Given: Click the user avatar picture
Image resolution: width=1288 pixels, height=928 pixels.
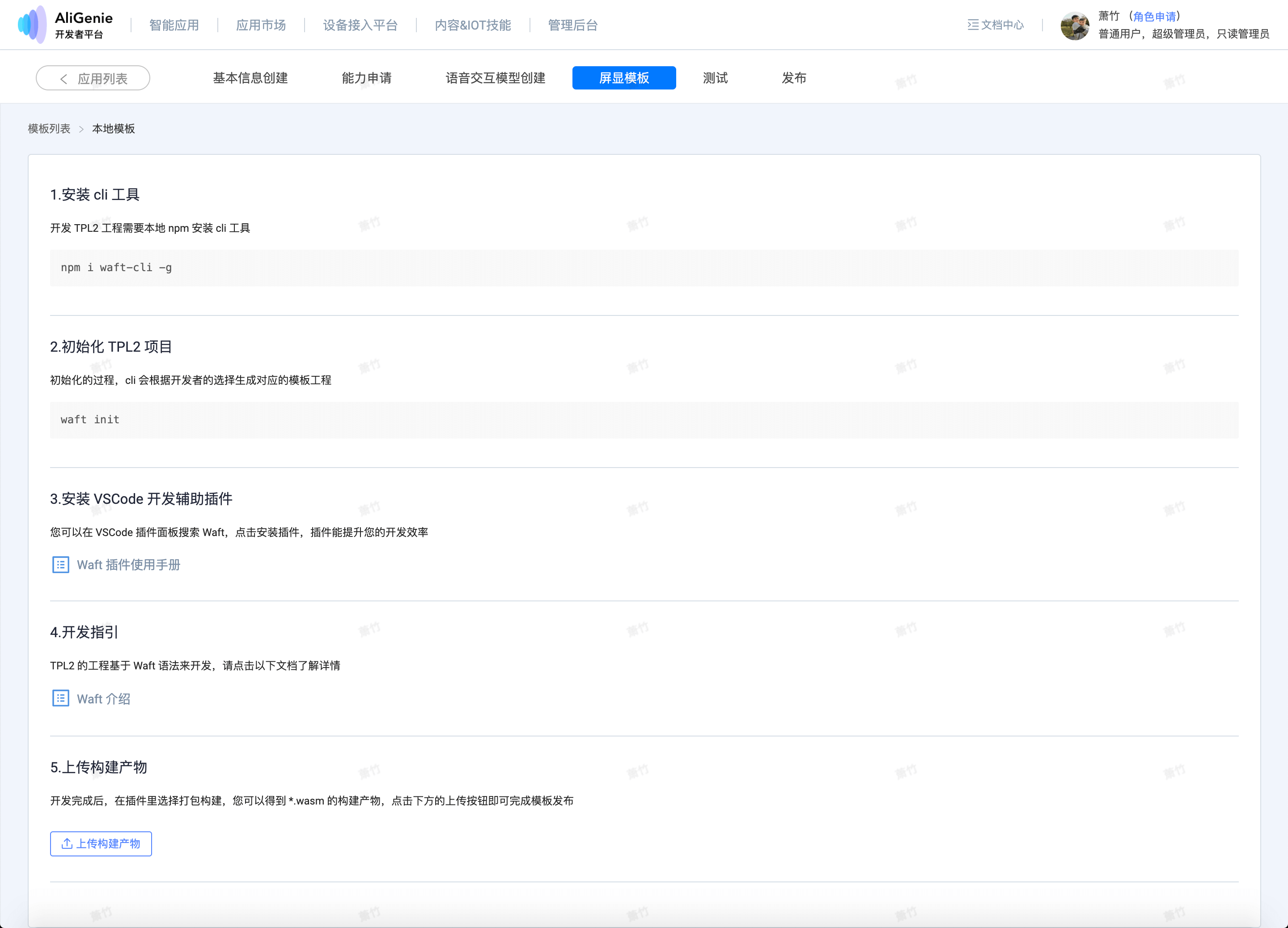Looking at the screenshot, I should click(x=1075, y=26).
